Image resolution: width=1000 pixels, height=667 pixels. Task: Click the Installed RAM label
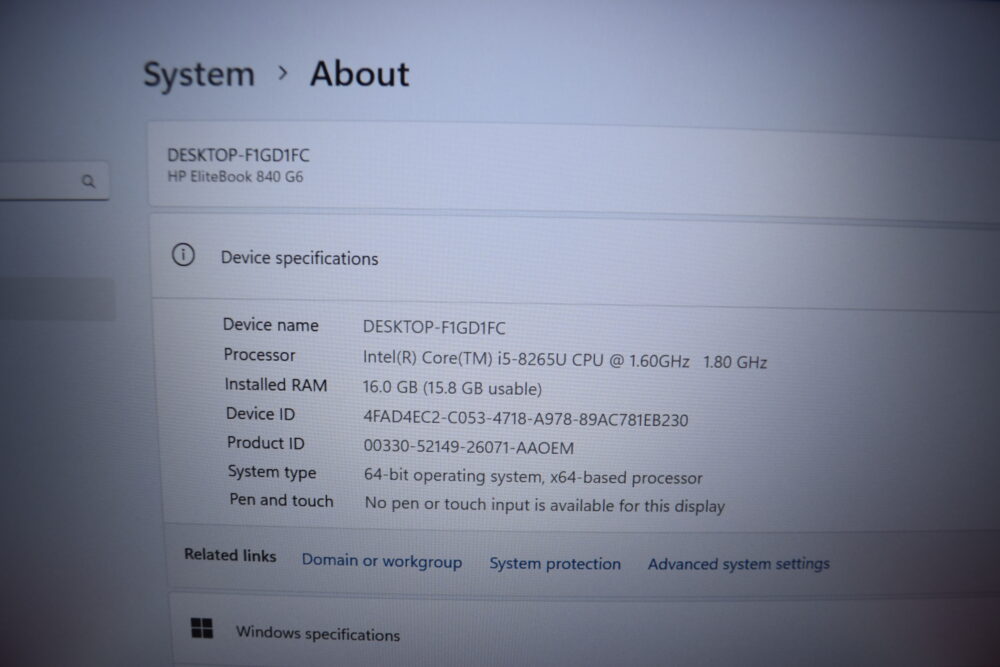click(x=276, y=385)
